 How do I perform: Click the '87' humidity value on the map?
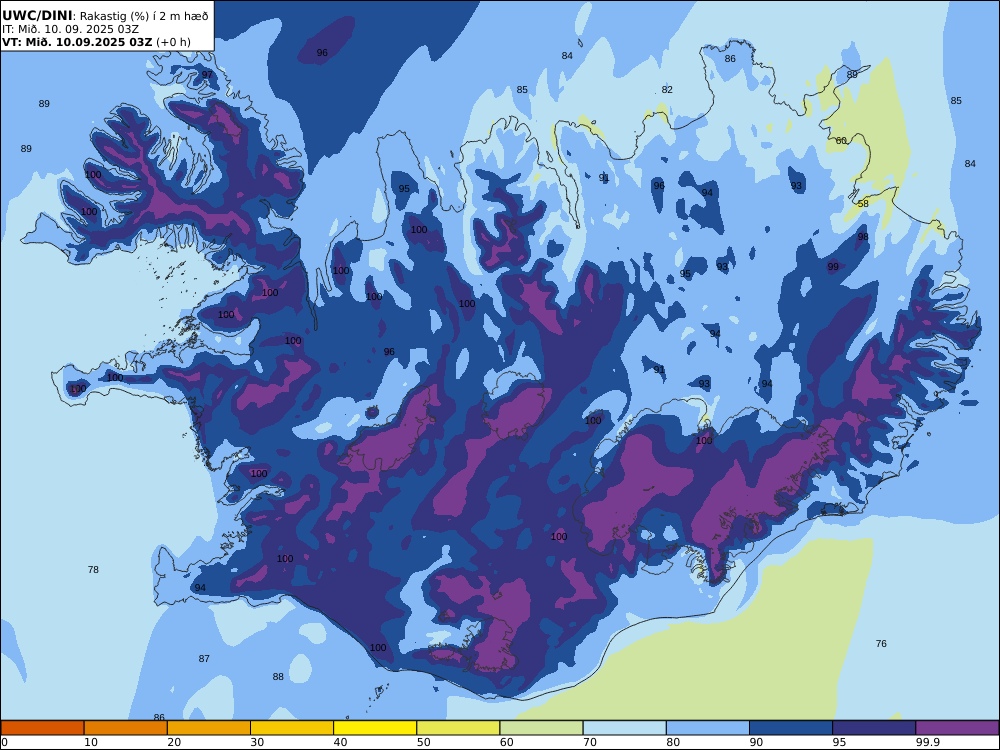click(x=204, y=659)
